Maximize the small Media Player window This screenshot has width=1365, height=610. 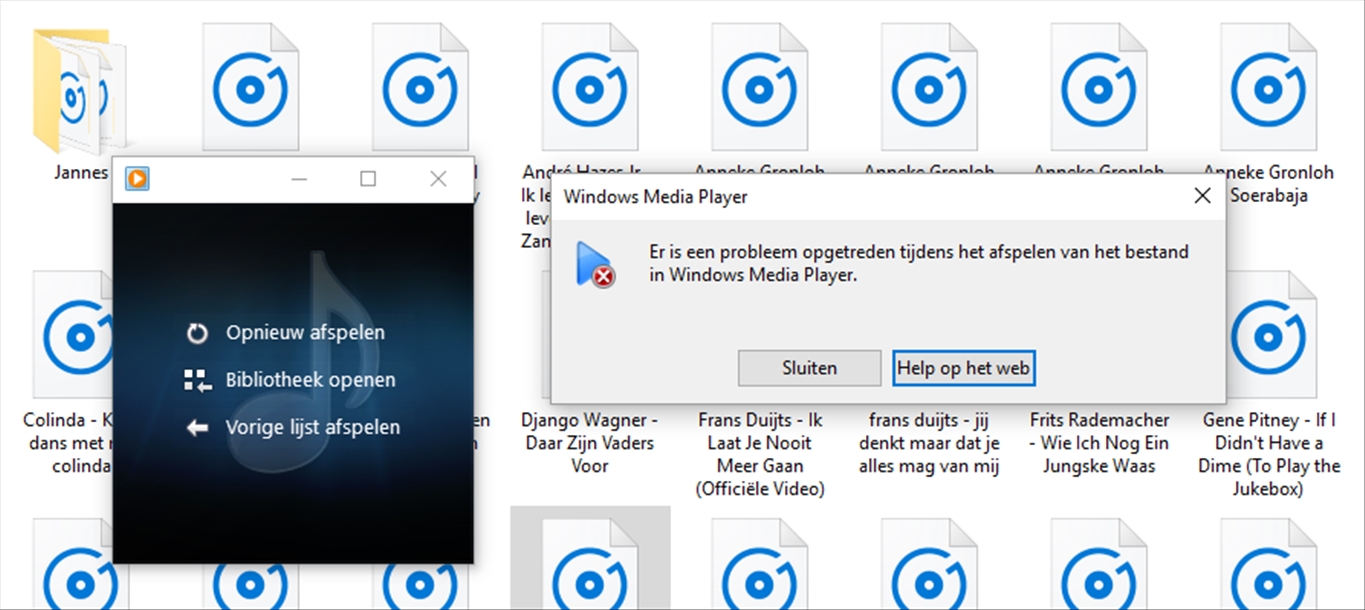tap(368, 179)
